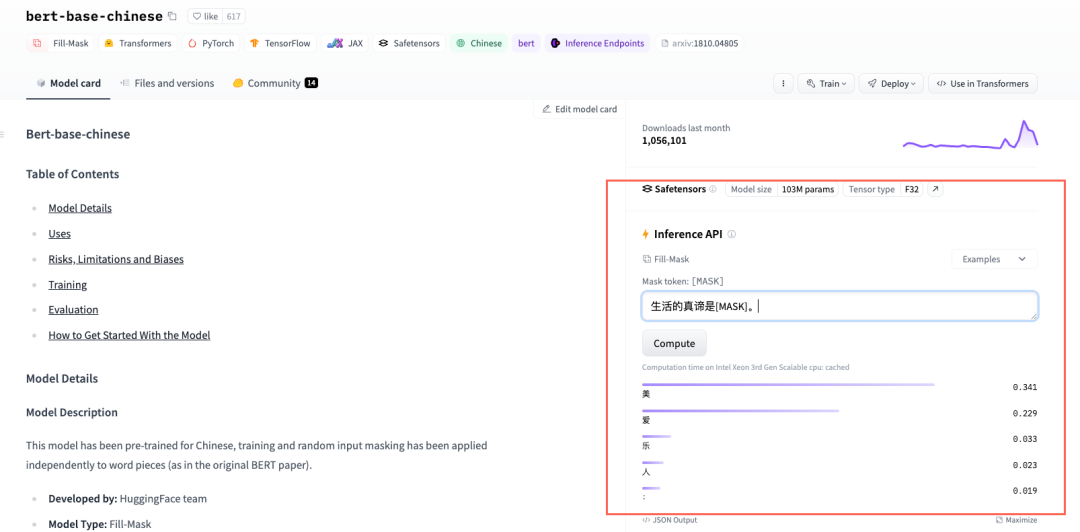Open the Examples dropdown
The width and height of the screenshot is (1080, 532).
(993, 259)
